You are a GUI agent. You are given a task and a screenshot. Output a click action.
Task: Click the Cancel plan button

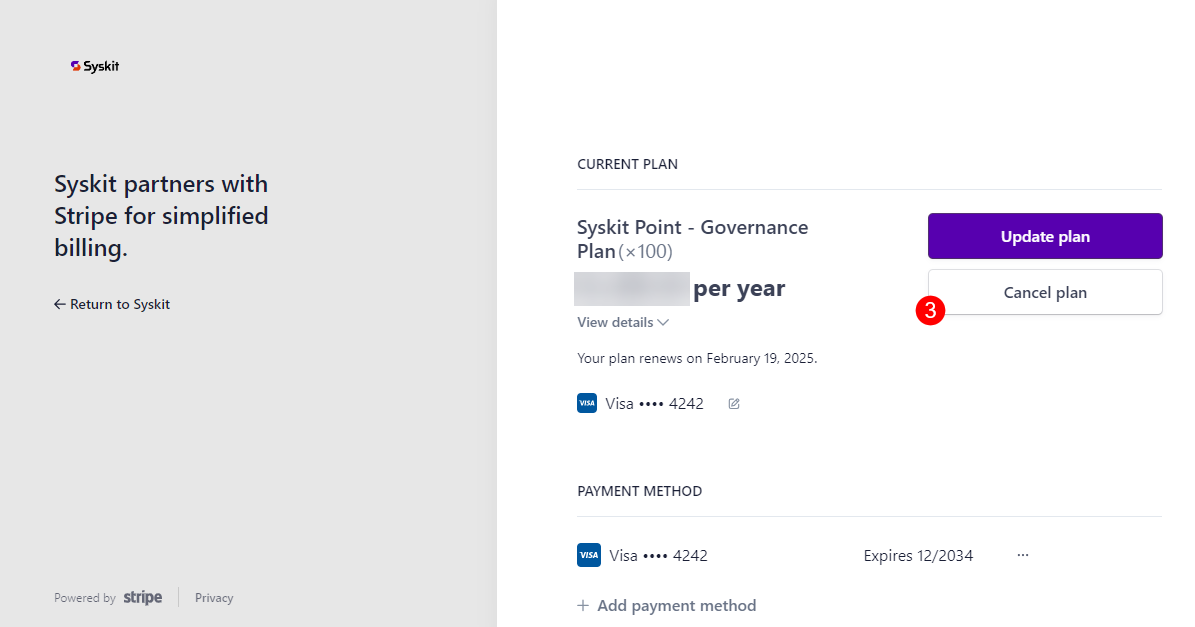pos(1044,292)
